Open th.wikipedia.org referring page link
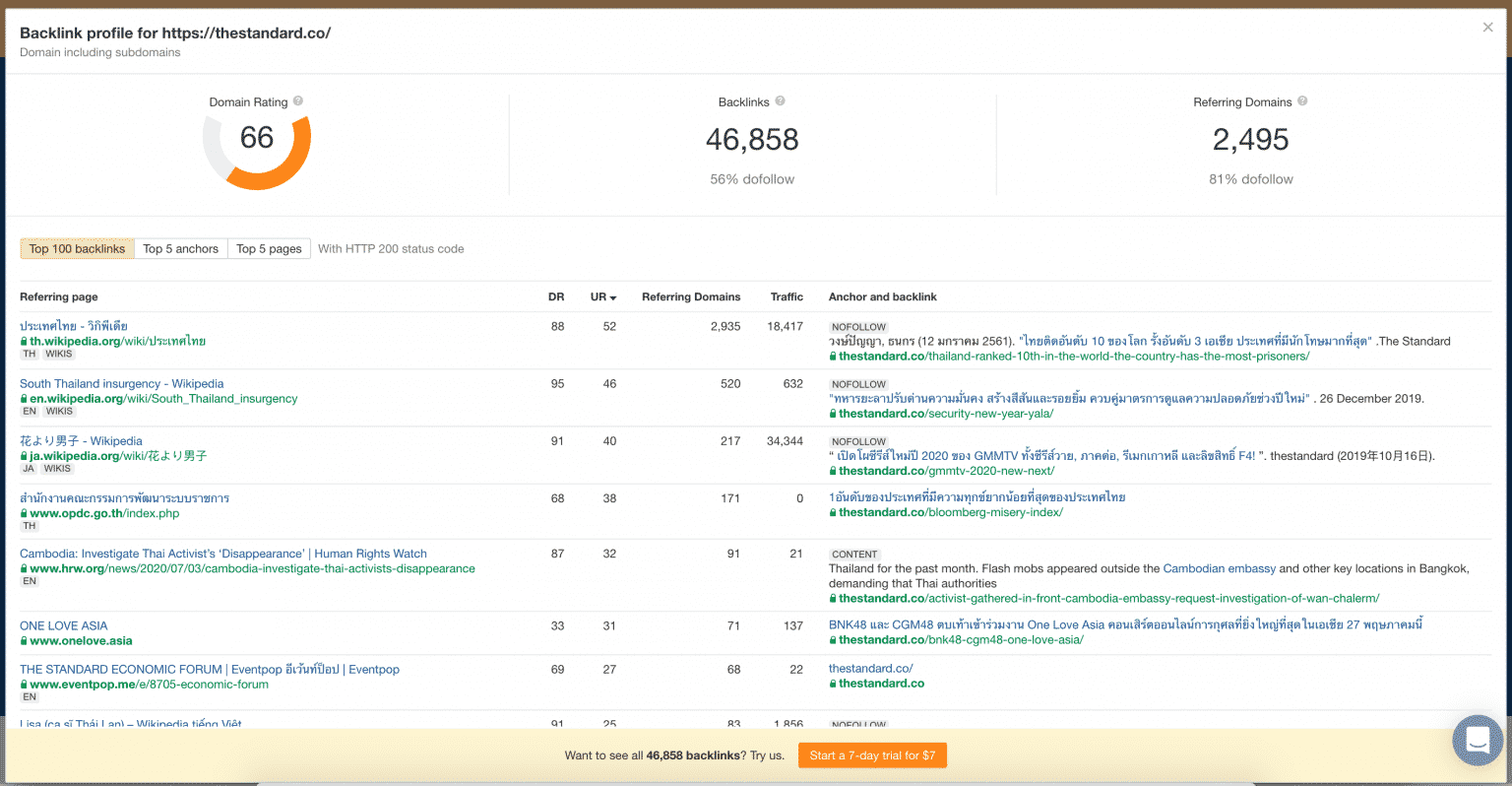Viewport: 1512px width, 786px height. point(117,341)
